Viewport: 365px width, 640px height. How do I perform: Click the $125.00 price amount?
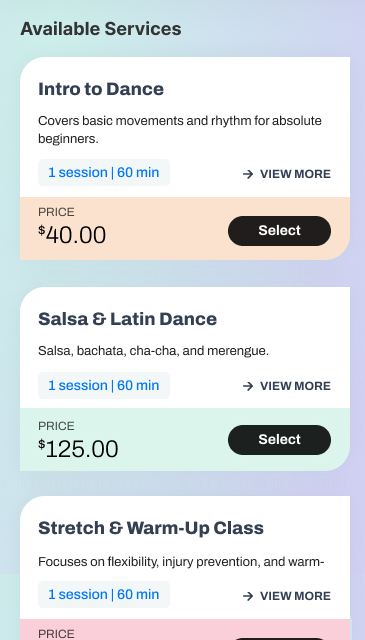(78, 449)
